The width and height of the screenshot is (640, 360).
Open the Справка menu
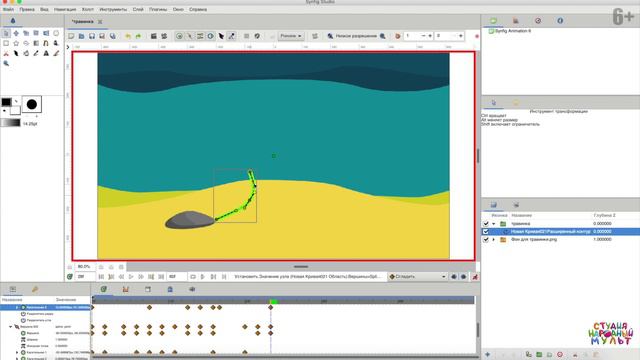pyautogui.click(x=198, y=9)
